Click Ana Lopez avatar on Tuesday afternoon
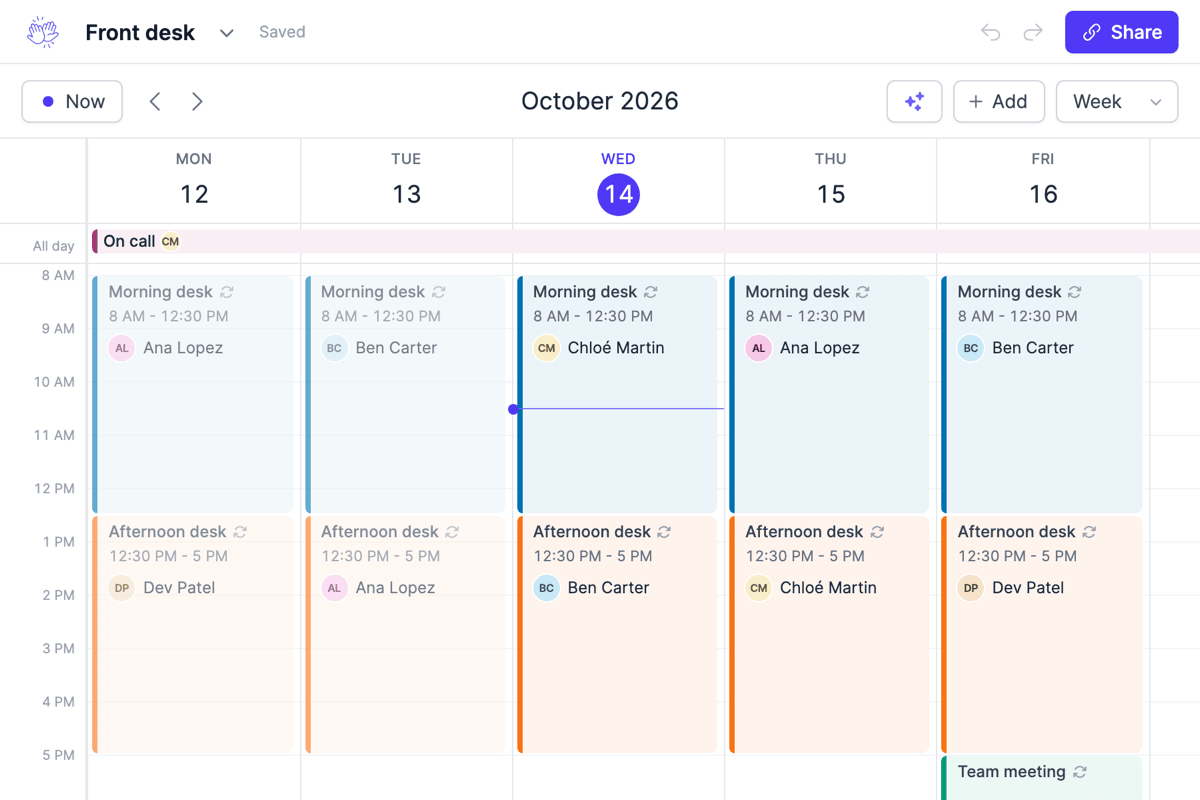This screenshot has height=800, width=1200. (334, 588)
